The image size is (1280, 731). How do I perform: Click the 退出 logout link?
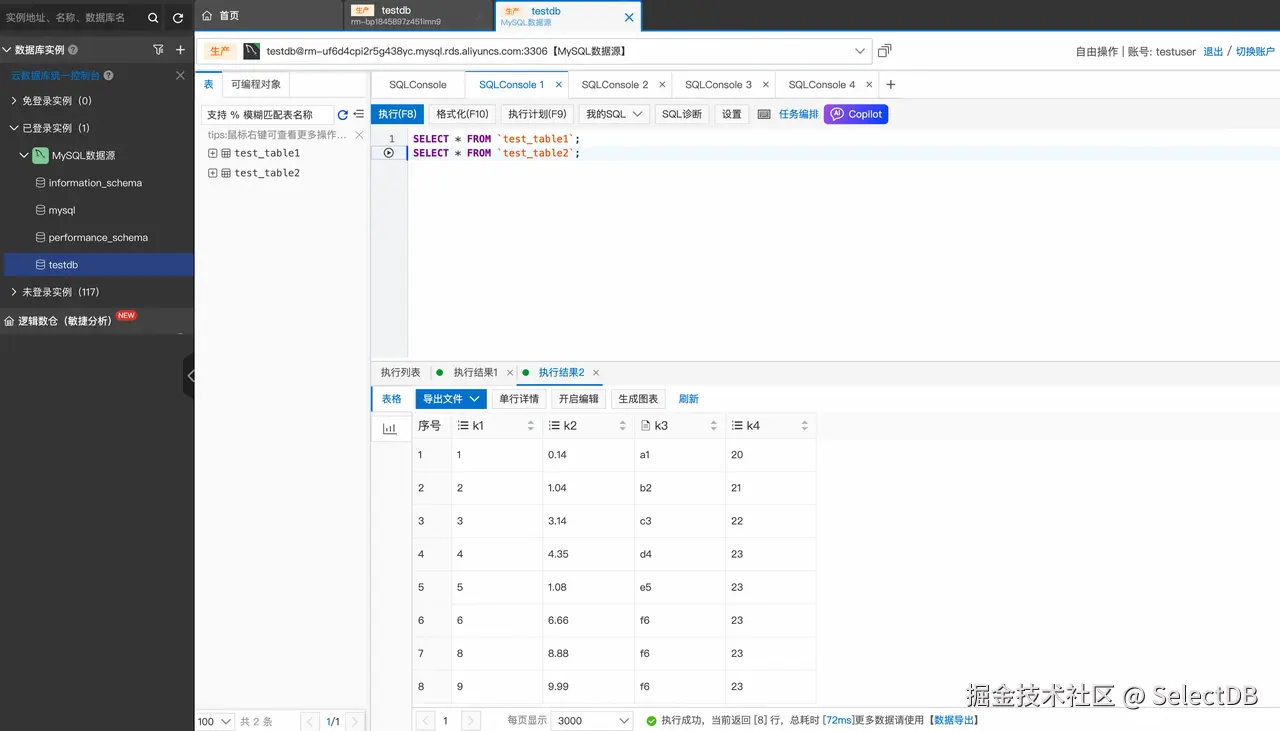[x=1213, y=51]
